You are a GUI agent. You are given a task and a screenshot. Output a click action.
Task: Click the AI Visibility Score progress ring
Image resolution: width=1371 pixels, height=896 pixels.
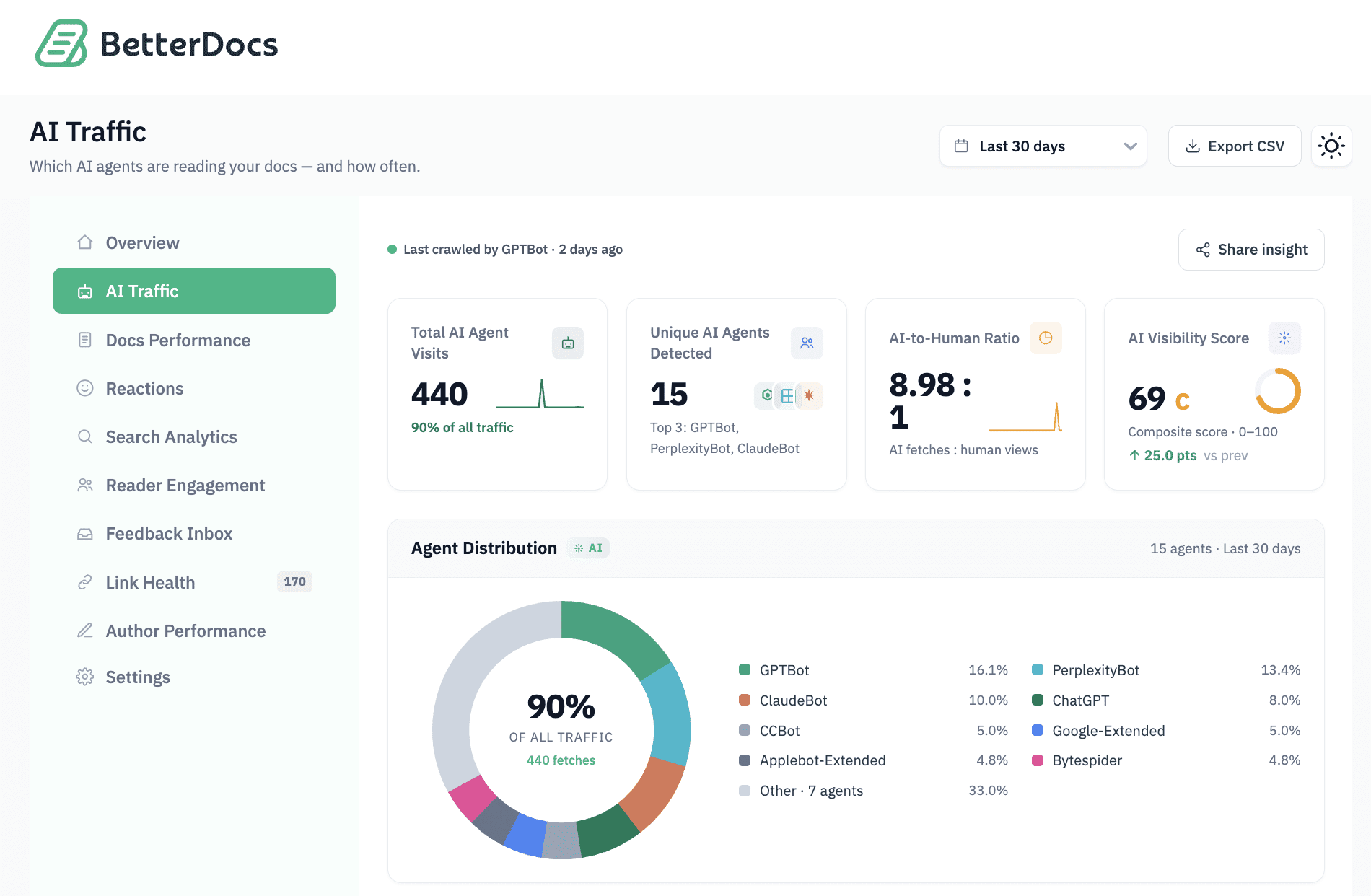1278,391
